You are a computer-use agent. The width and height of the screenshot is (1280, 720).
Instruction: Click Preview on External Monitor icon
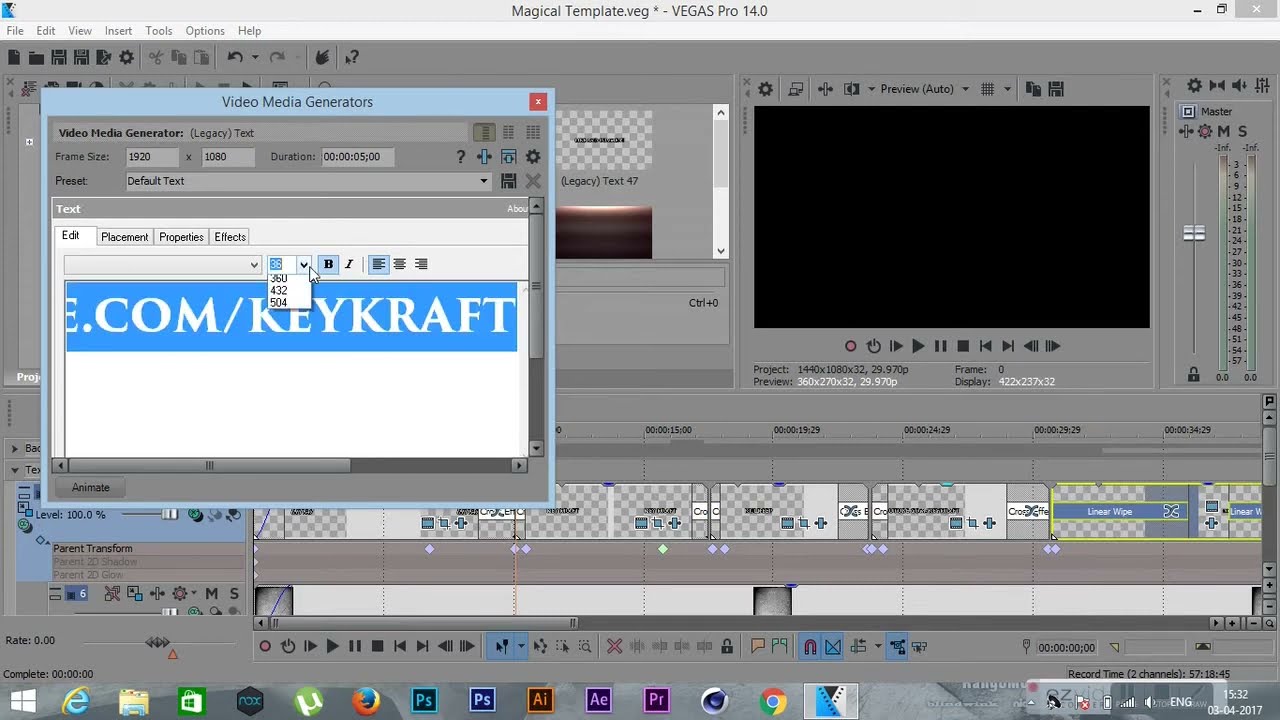(796, 89)
